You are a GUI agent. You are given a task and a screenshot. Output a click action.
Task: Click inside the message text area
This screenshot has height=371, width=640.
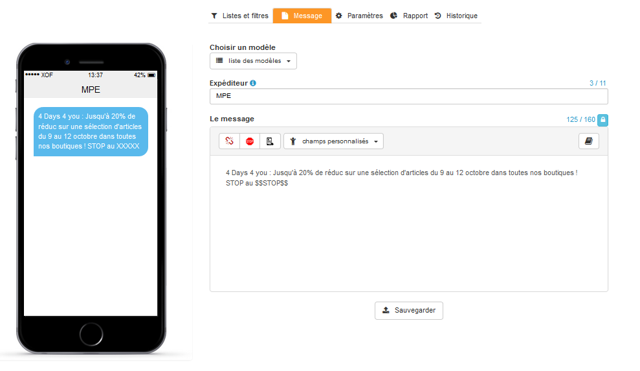point(409,223)
